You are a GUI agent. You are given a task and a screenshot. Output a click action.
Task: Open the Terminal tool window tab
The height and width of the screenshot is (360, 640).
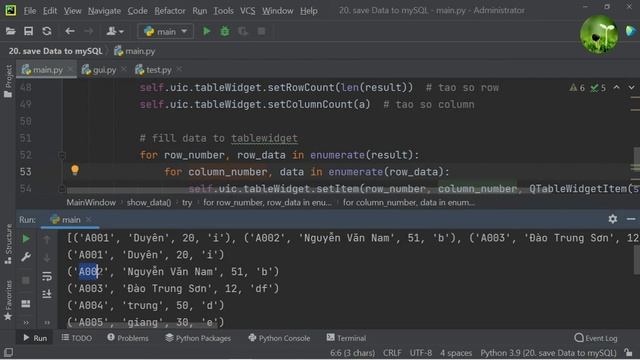point(346,338)
